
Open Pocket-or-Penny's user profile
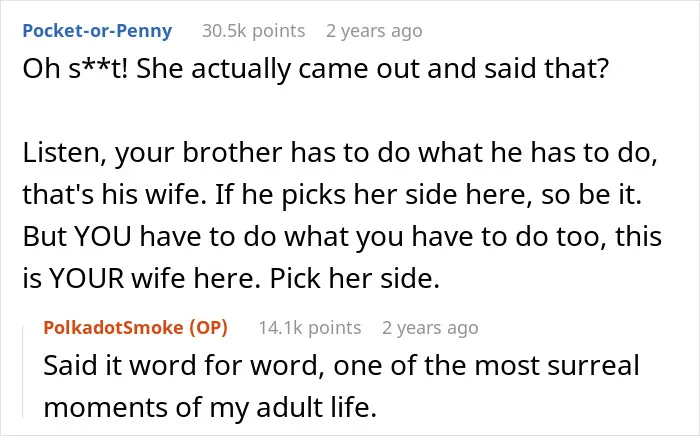[97, 31]
